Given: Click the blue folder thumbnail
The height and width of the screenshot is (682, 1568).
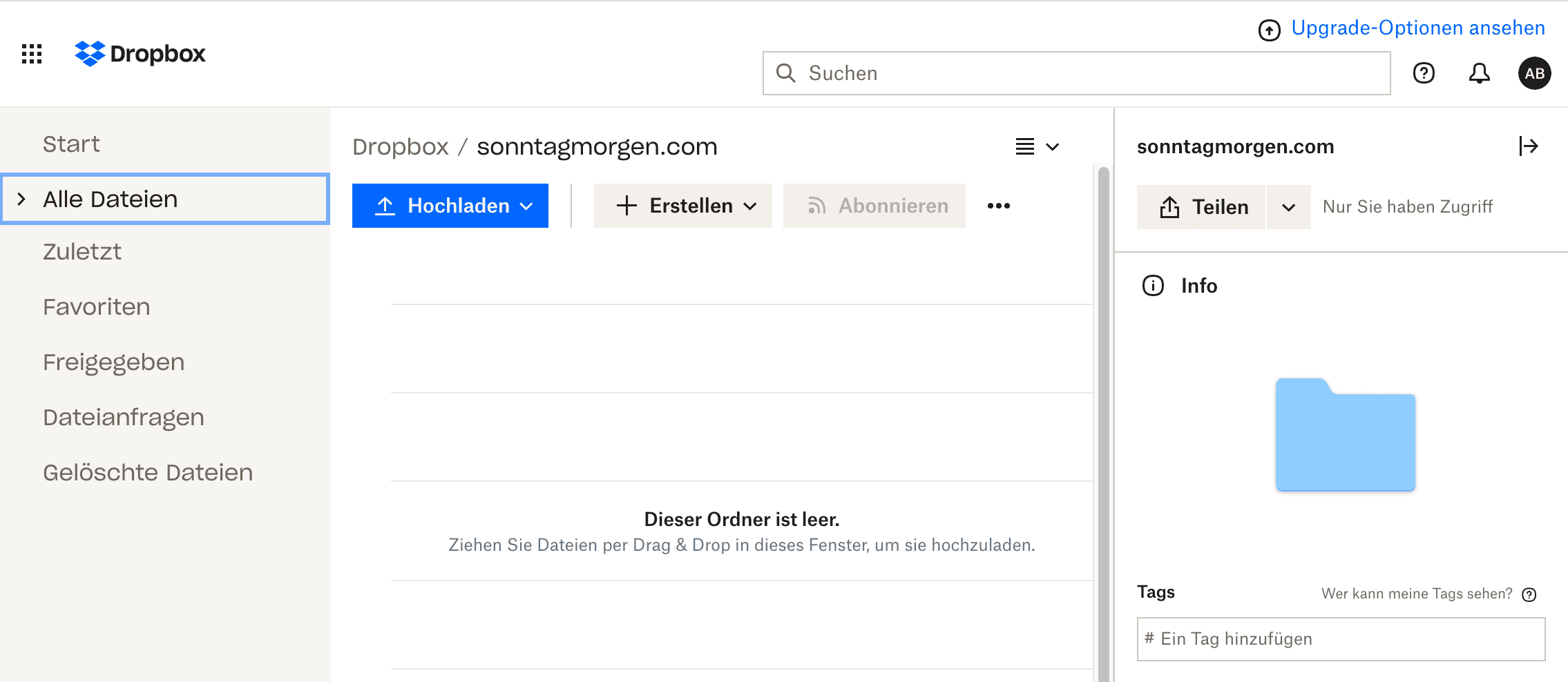Looking at the screenshot, I should pyautogui.click(x=1346, y=435).
